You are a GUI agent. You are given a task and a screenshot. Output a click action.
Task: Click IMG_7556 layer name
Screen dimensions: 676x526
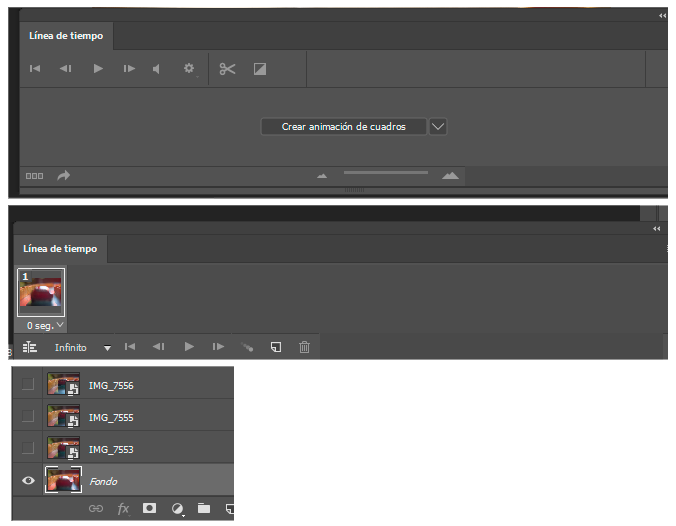click(x=111, y=385)
